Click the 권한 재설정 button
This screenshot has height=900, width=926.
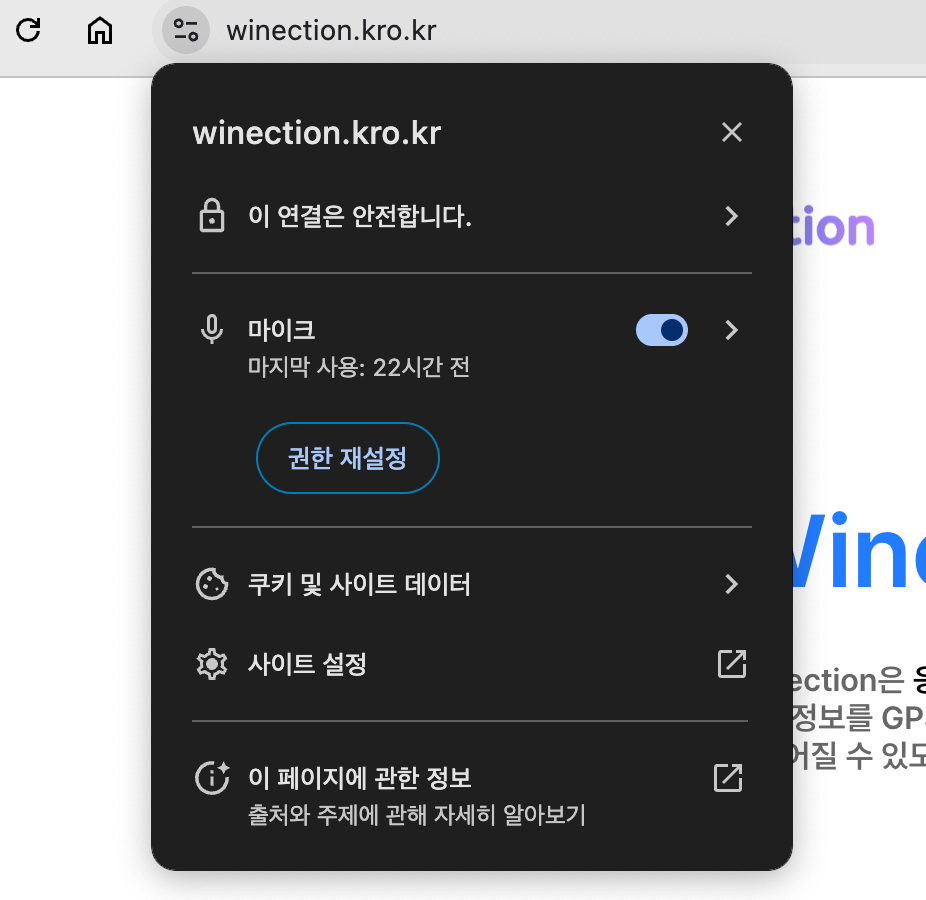[x=348, y=458]
